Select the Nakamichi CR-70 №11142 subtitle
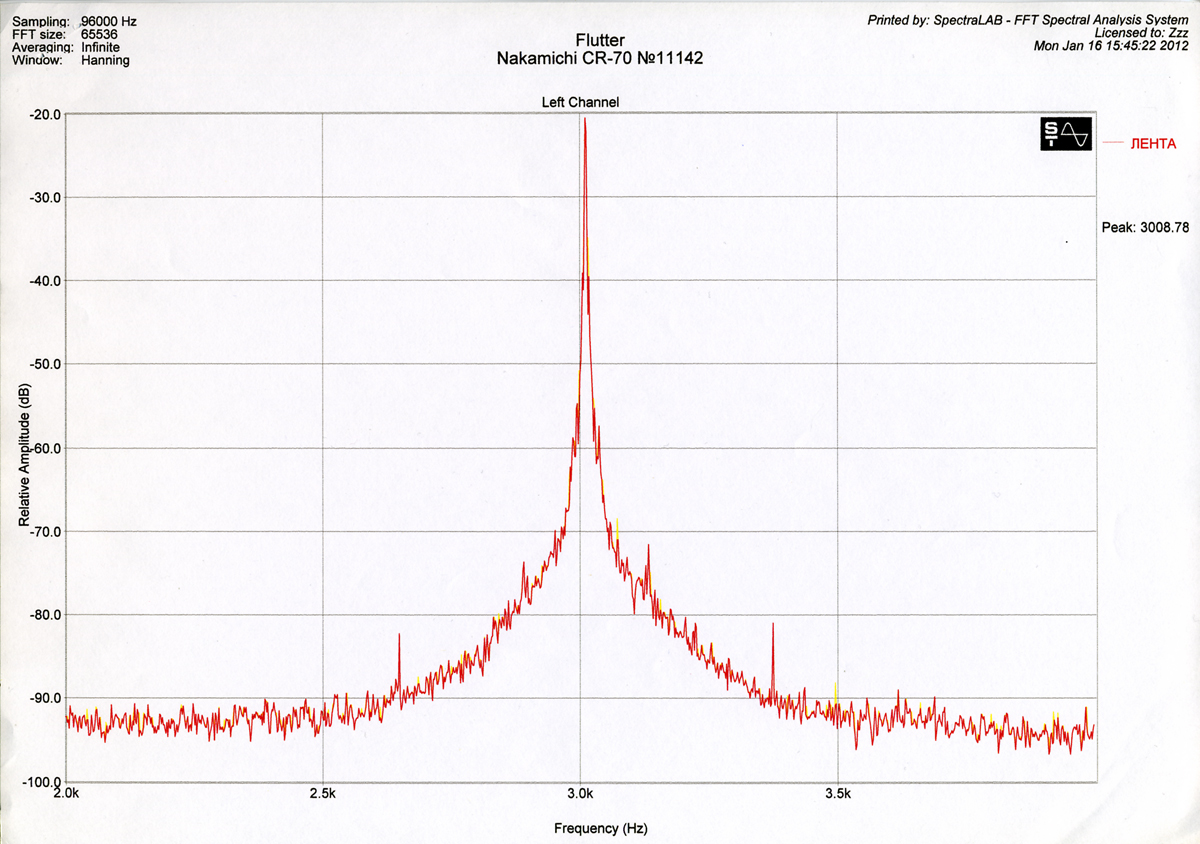Viewport: 1200px width, 844px height. click(x=600, y=59)
